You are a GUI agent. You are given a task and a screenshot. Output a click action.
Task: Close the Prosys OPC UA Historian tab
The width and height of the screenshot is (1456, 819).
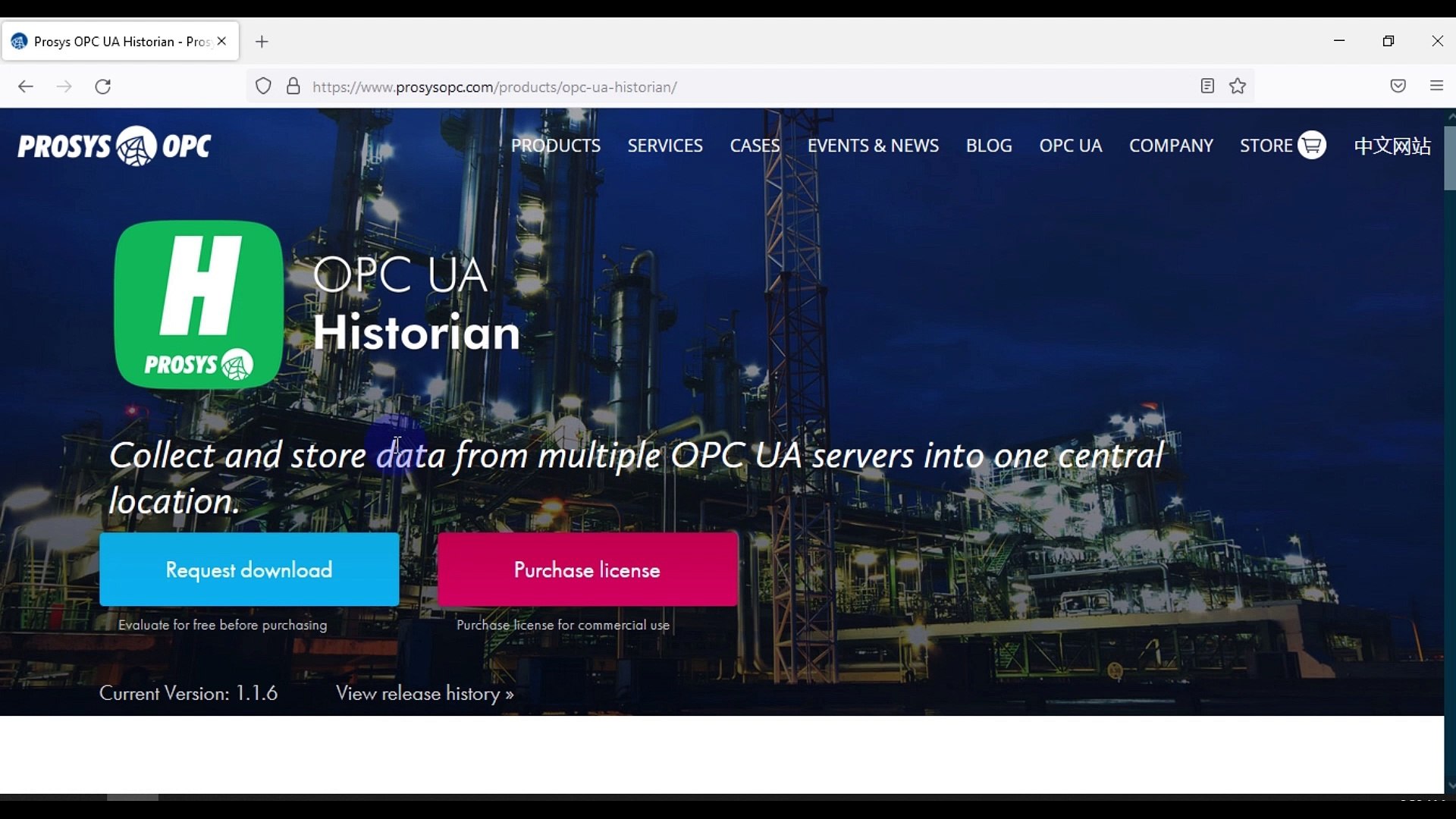221,42
